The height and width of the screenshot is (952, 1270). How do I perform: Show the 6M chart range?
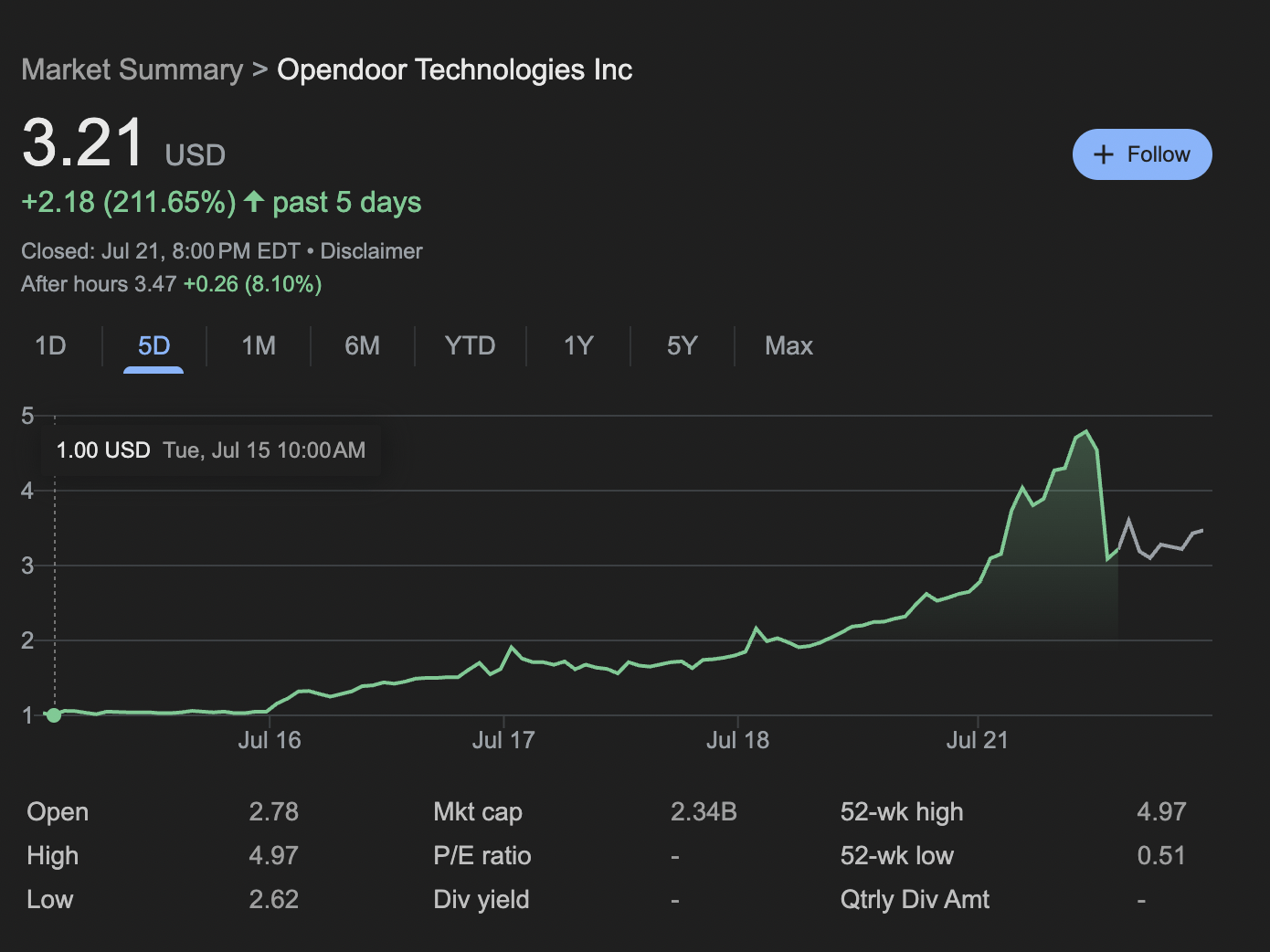[x=362, y=345]
